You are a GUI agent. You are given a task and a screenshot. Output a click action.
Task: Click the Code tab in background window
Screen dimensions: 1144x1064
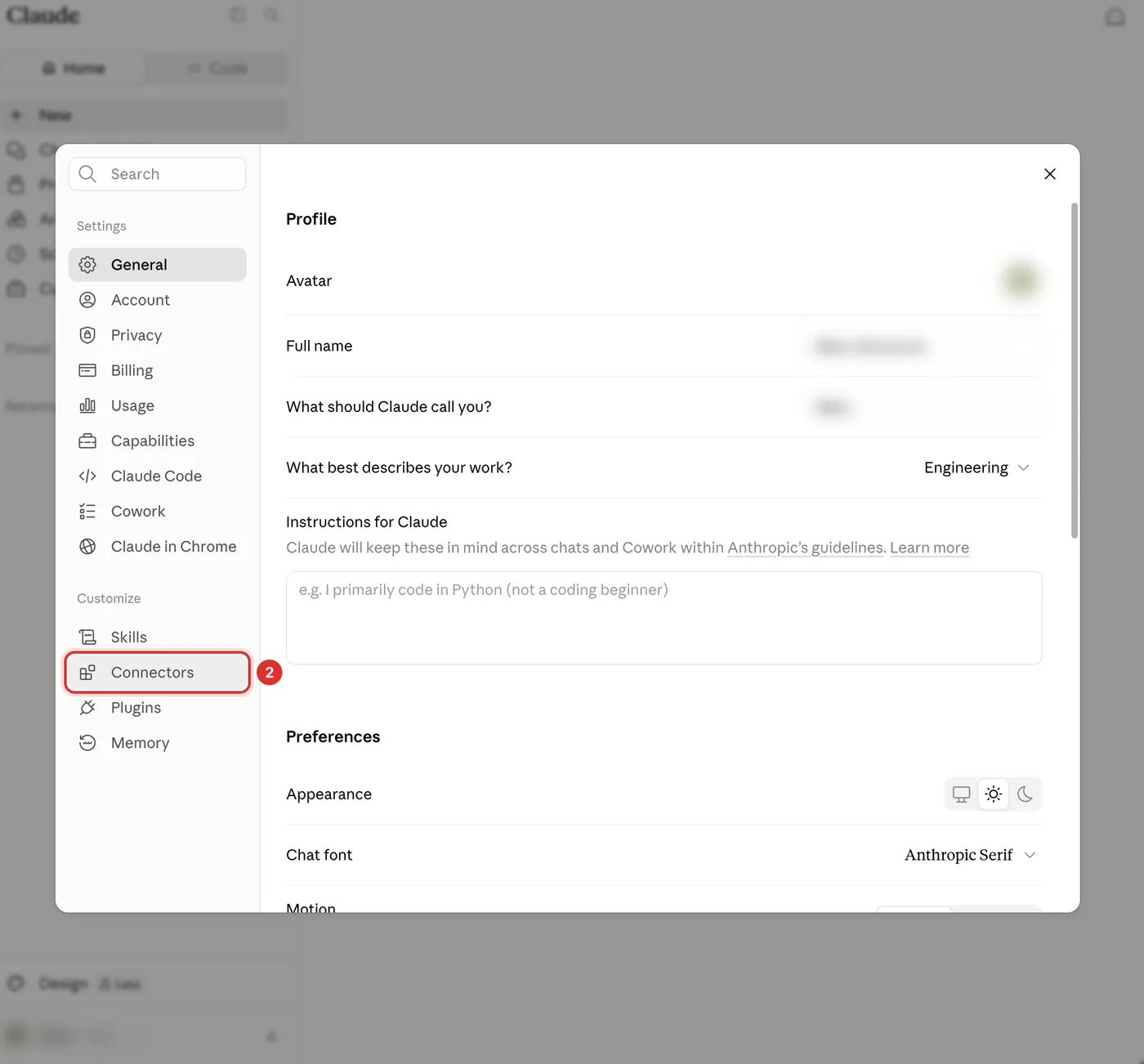tap(217, 68)
